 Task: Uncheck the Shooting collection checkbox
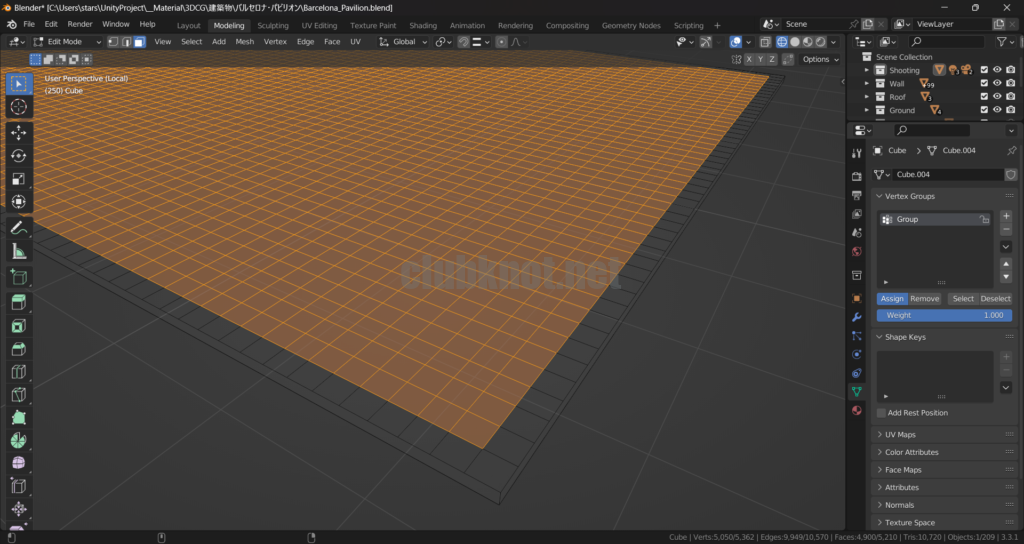point(984,70)
